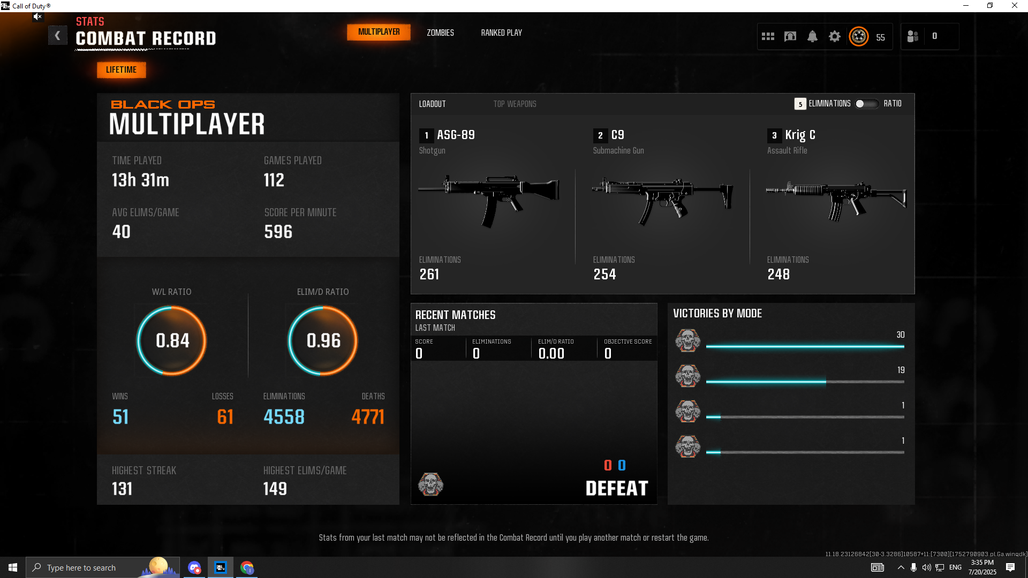Click the taskbar clock showing 3:35 PM
The width and height of the screenshot is (1028, 578).
point(982,568)
